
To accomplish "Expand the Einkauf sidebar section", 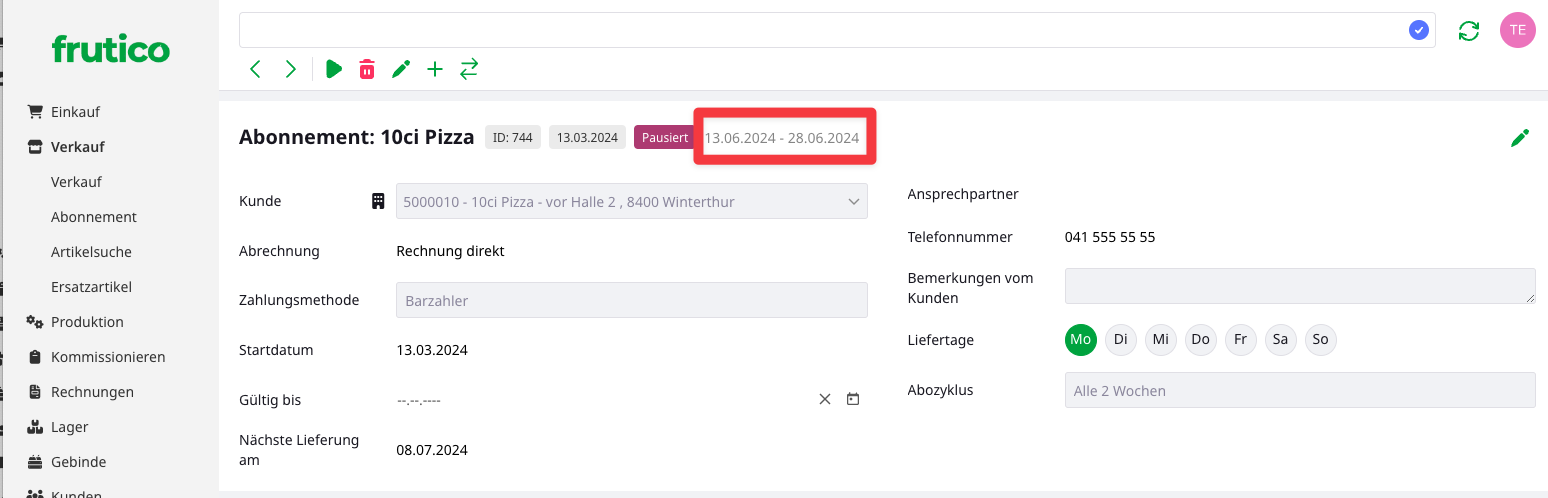I will click(x=75, y=112).
